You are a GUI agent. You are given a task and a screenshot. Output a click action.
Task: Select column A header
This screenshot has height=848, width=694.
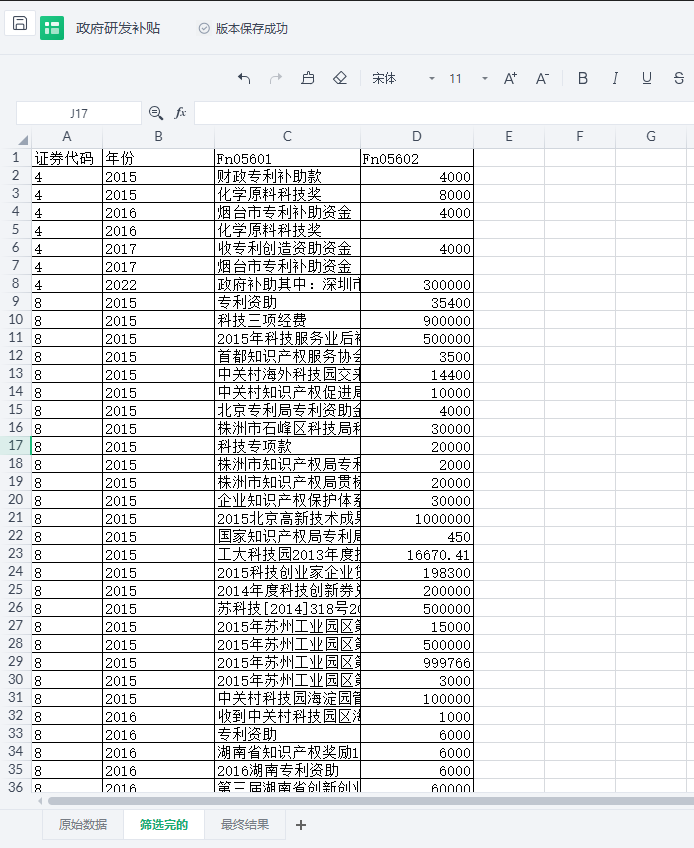click(x=67, y=136)
